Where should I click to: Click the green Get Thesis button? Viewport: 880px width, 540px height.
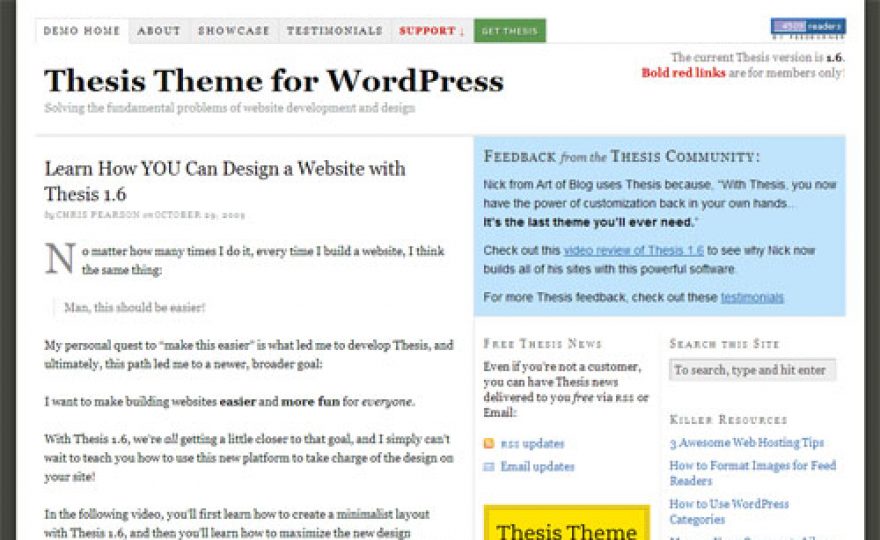(x=510, y=31)
